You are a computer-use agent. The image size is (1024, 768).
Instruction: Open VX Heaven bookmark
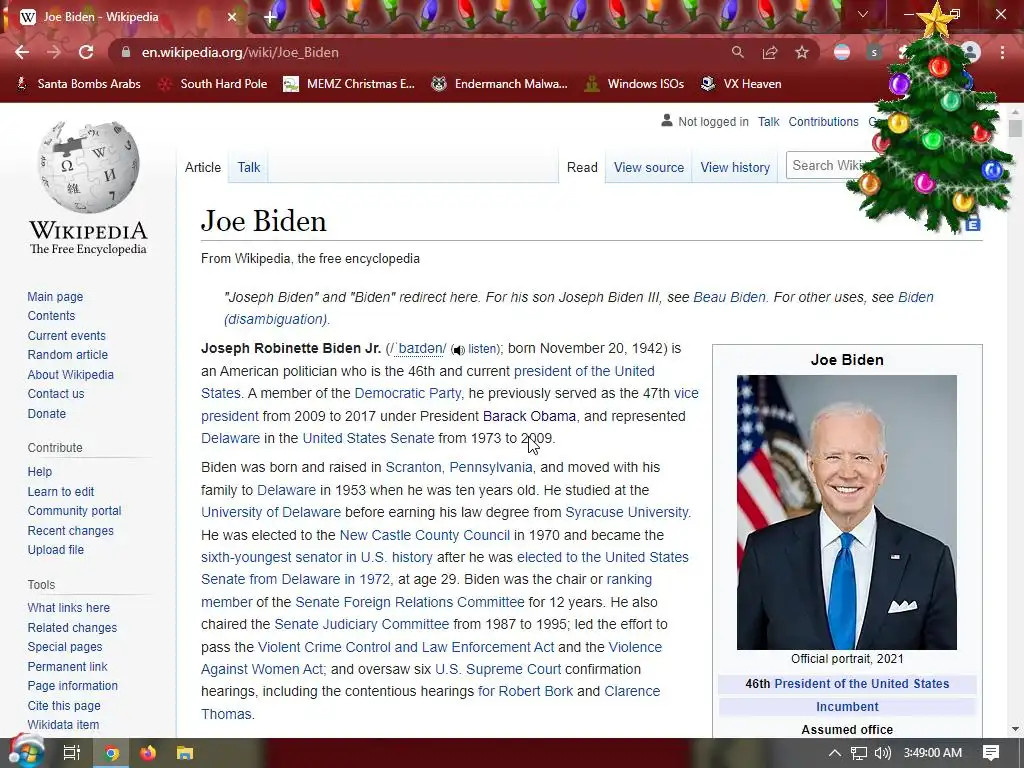click(x=741, y=84)
